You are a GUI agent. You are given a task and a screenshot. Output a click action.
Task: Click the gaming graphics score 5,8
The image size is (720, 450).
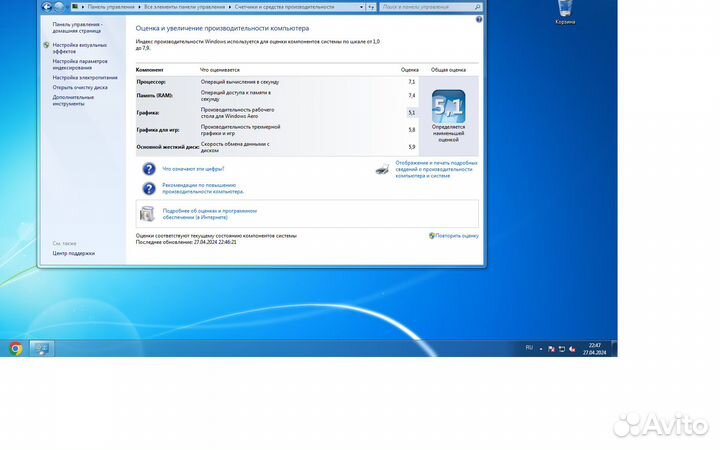coord(411,130)
